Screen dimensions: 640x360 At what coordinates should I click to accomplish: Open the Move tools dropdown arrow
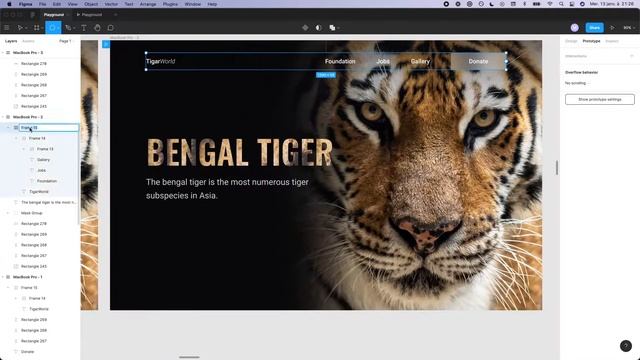[26, 28]
